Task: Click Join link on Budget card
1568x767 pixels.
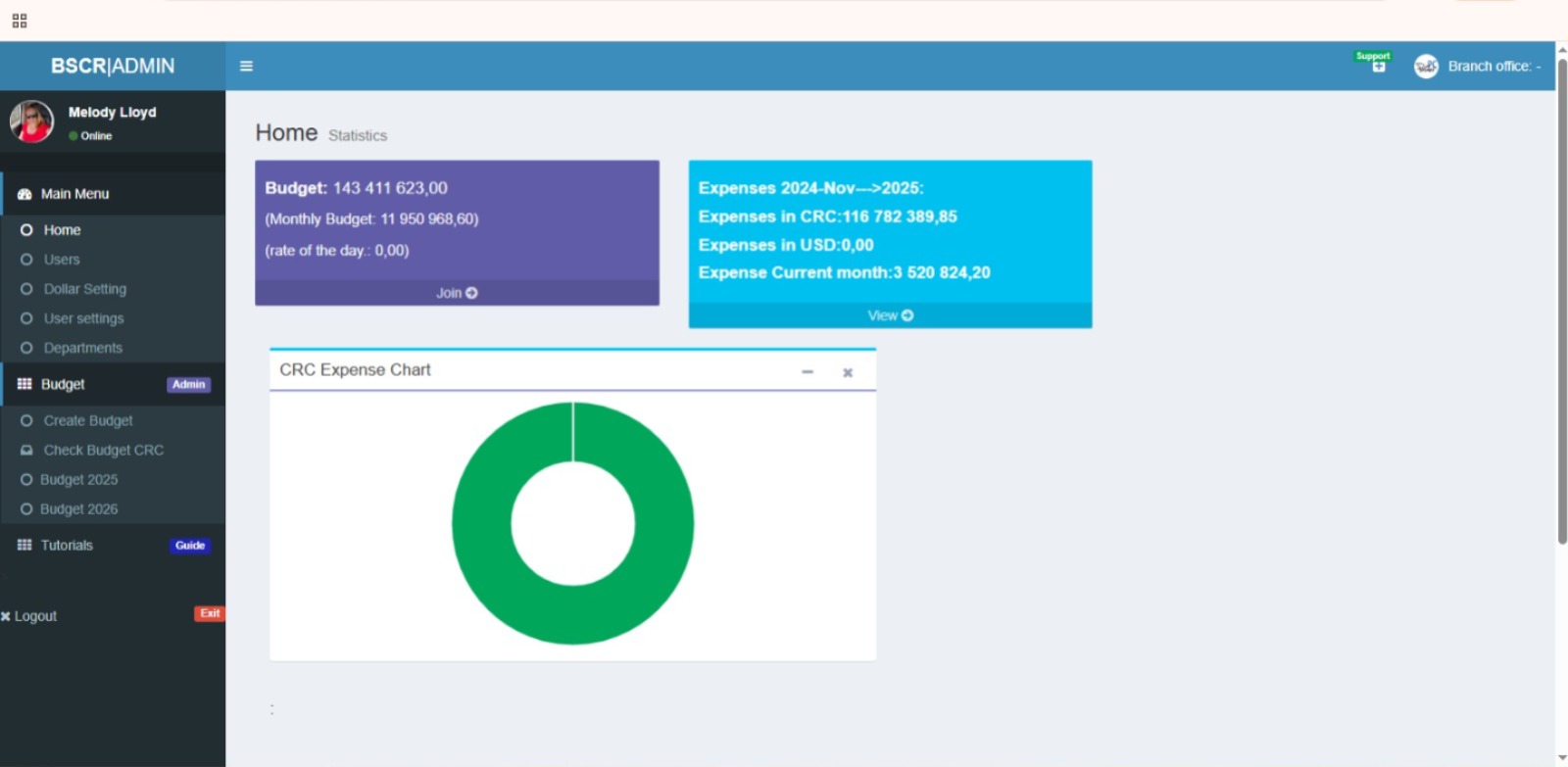Action: (457, 293)
